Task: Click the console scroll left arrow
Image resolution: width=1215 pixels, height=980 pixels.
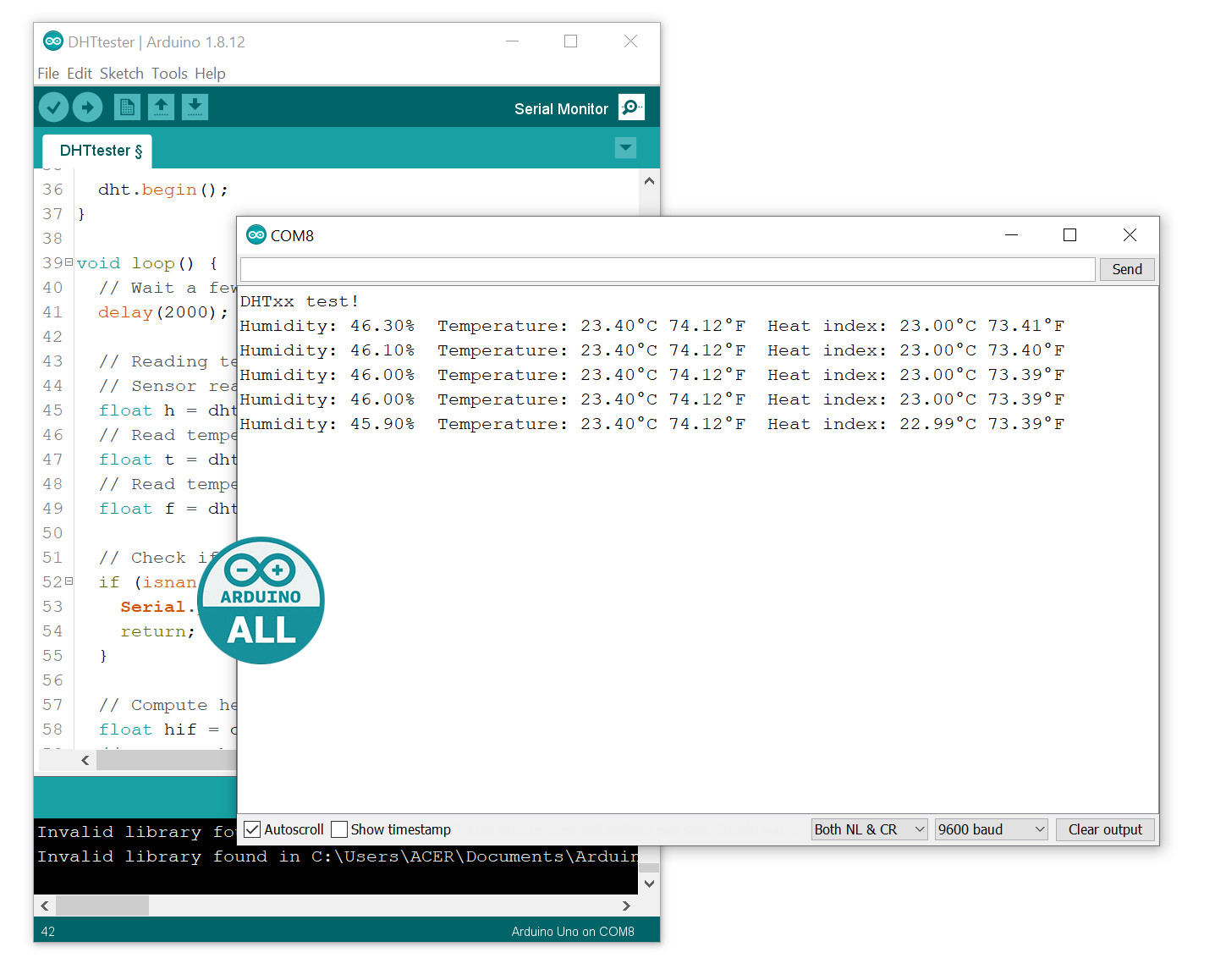Action: 45,906
